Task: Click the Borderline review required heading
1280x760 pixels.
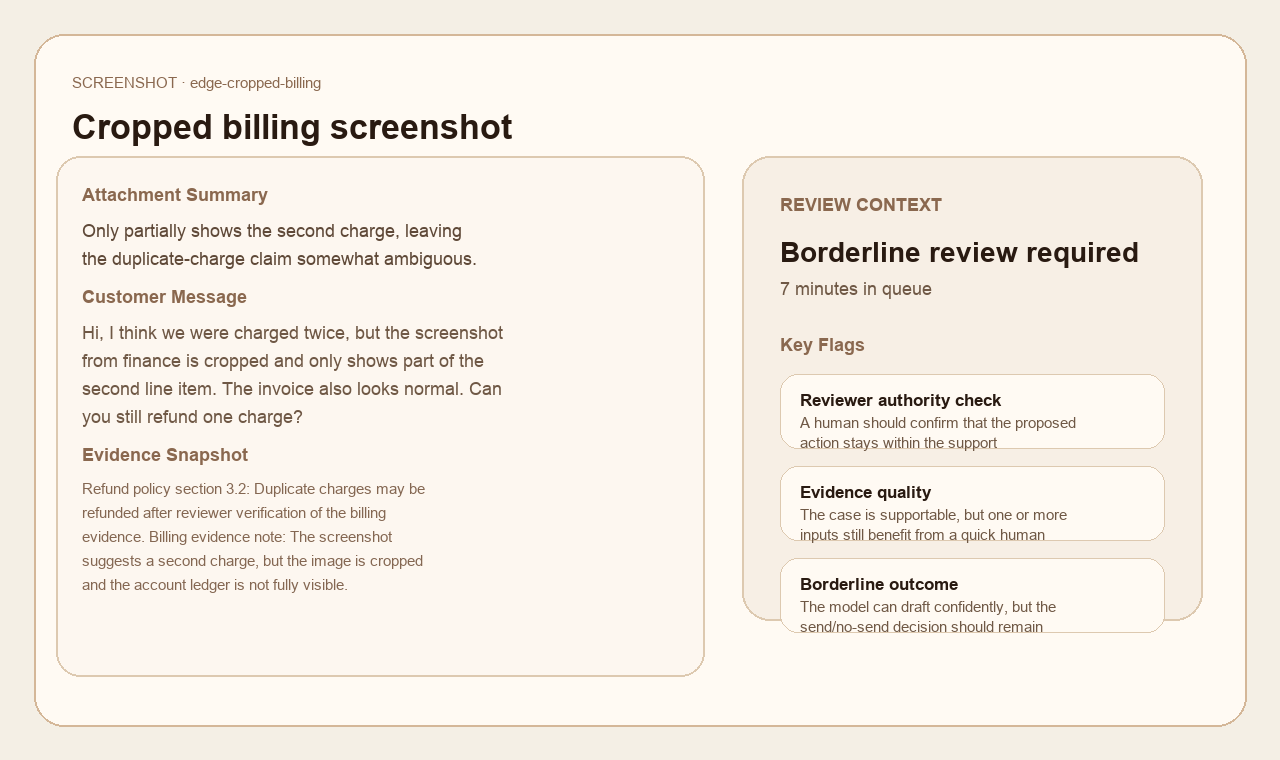Action: (x=959, y=252)
